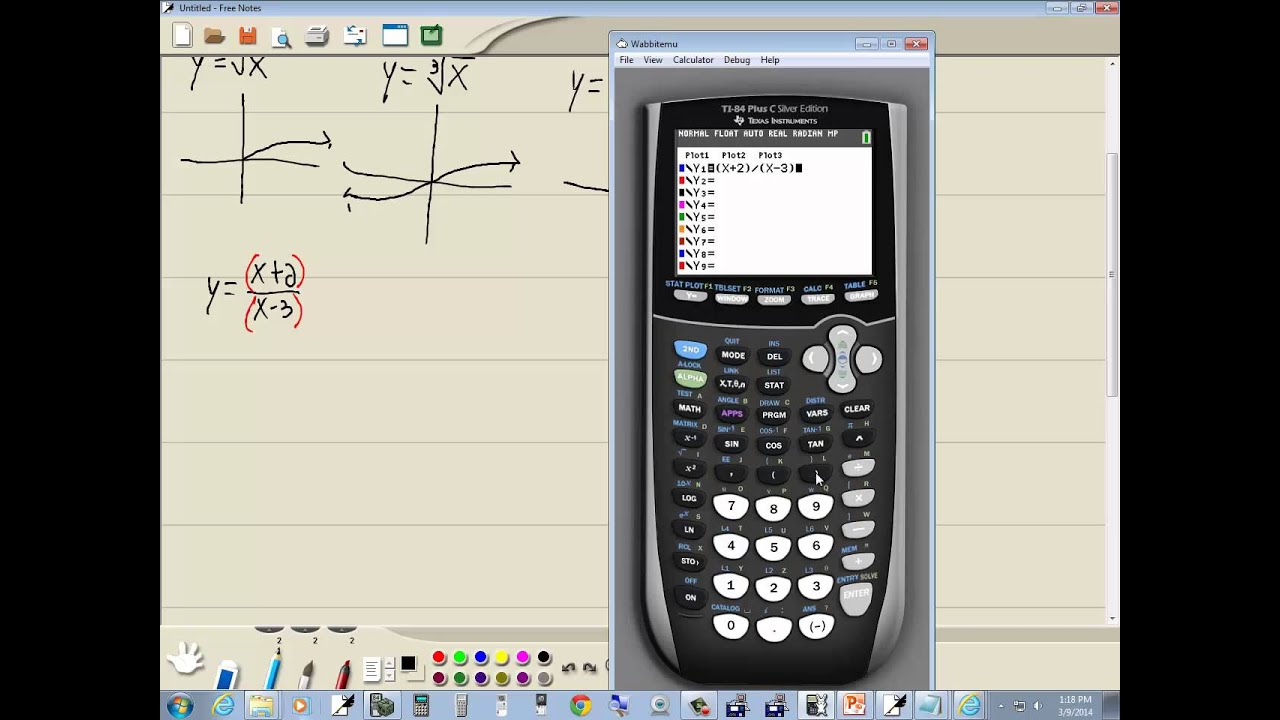Create a new note in Free Notes
1280x720 pixels.
pyautogui.click(x=182, y=36)
